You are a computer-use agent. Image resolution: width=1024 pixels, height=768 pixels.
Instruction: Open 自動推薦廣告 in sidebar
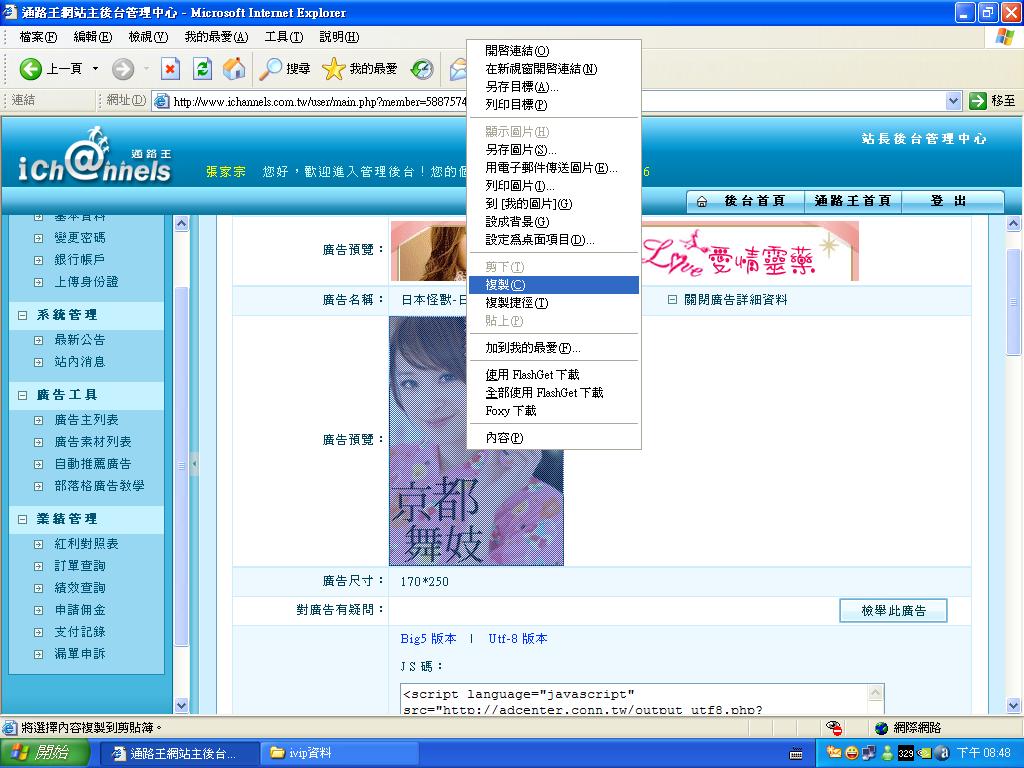93,464
